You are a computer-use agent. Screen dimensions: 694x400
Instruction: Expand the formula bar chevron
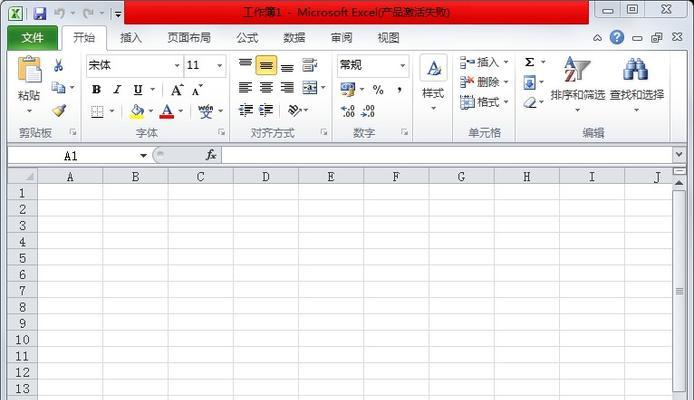[x=679, y=154]
